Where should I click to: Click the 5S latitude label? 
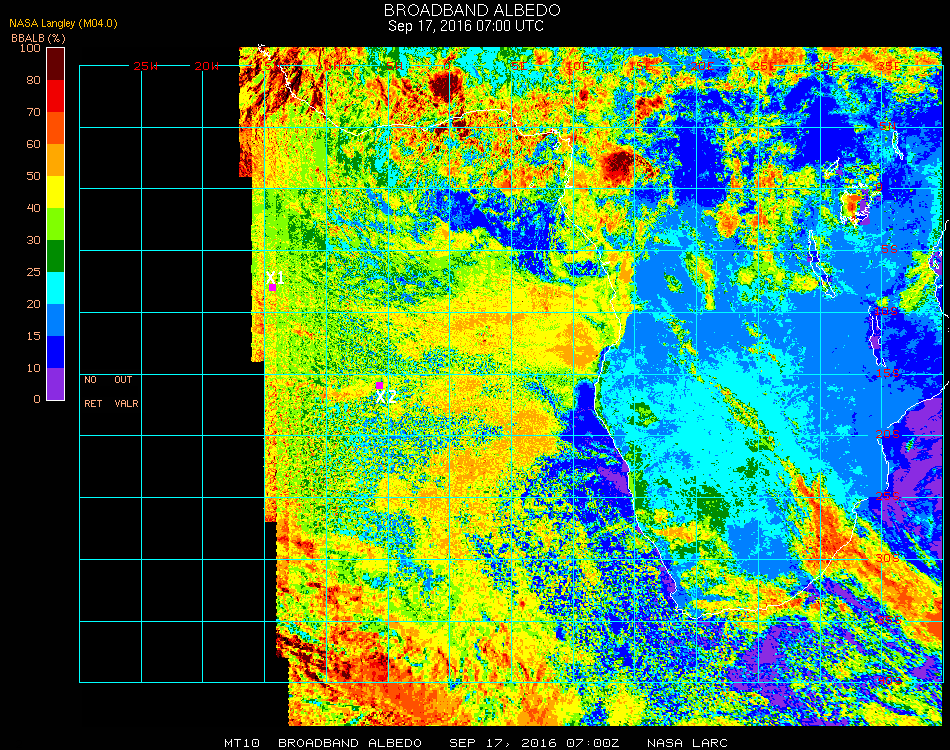click(x=889, y=249)
